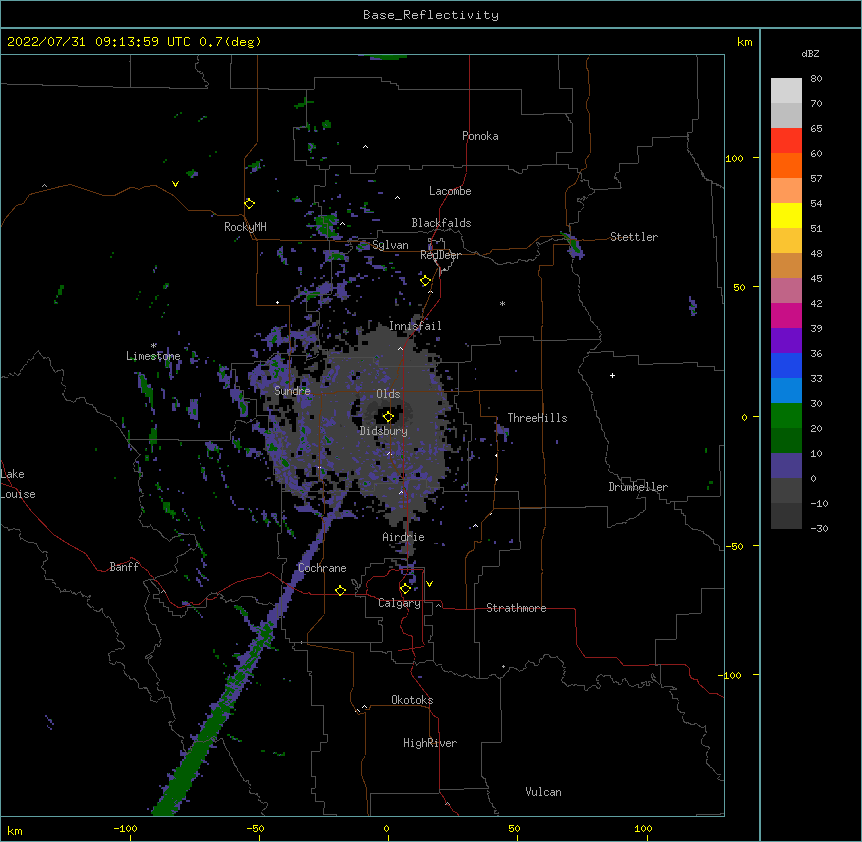This screenshot has width=862, height=842.
Task: Click the white plus marker north of Drumheller
Action: tap(612, 375)
